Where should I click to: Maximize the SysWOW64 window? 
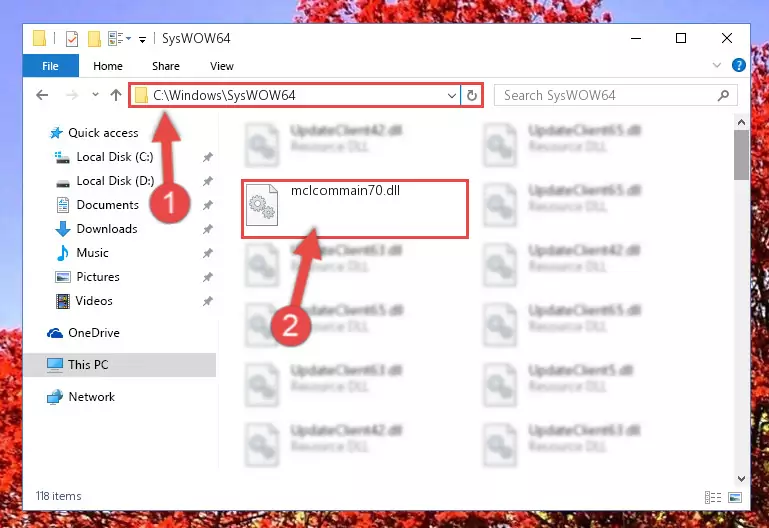[681, 38]
